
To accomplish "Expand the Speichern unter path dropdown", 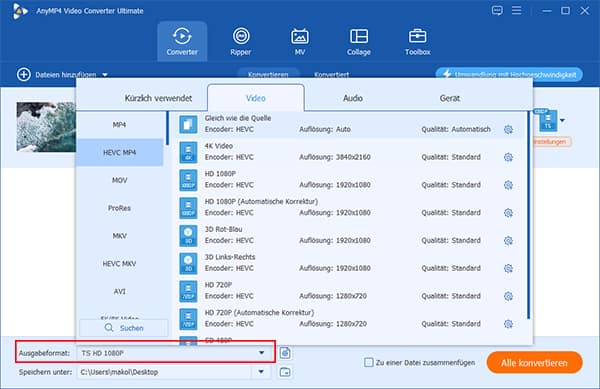I will 261,372.
